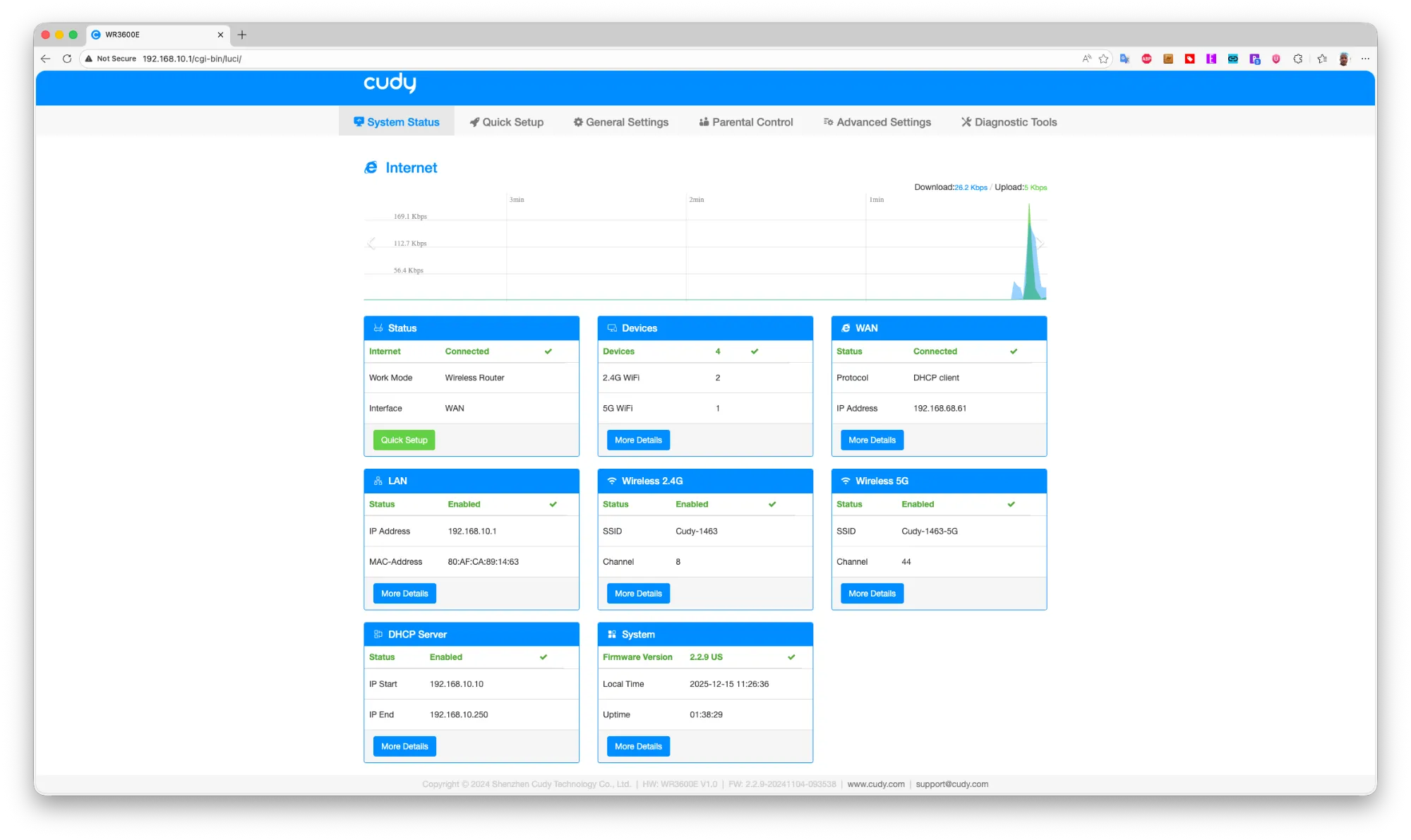Click the System panel grid icon
This screenshot has height=840, width=1411.
click(x=612, y=634)
